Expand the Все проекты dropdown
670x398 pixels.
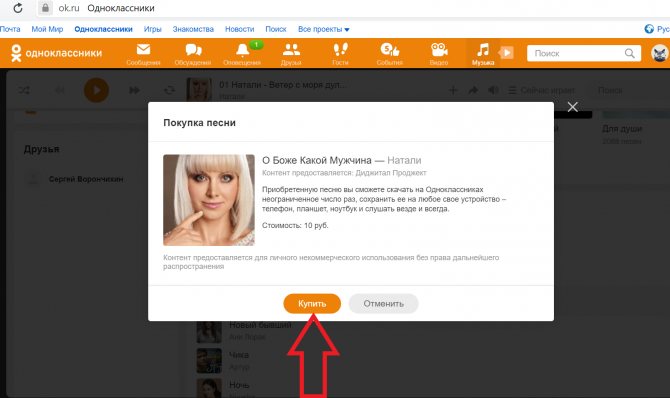(x=324, y=29)
